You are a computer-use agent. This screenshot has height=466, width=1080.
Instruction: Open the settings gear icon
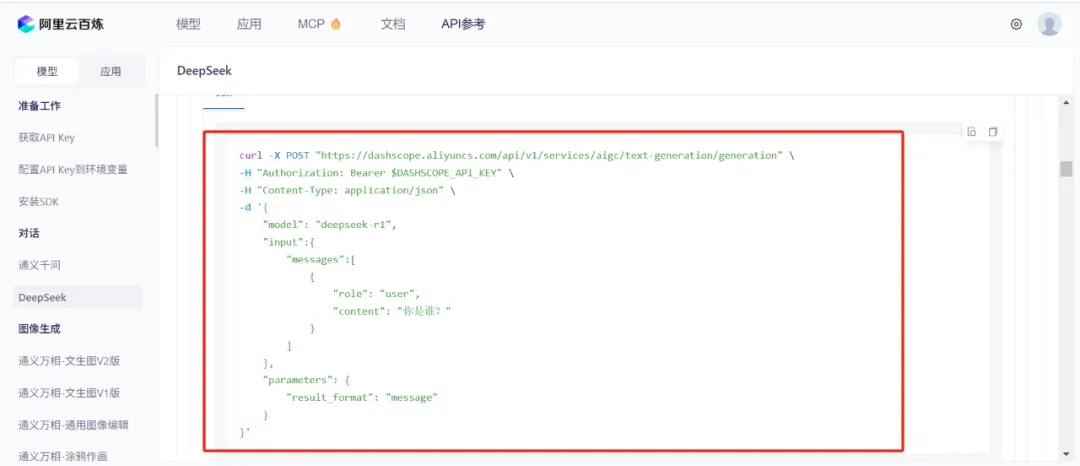tap(1016, 24)
